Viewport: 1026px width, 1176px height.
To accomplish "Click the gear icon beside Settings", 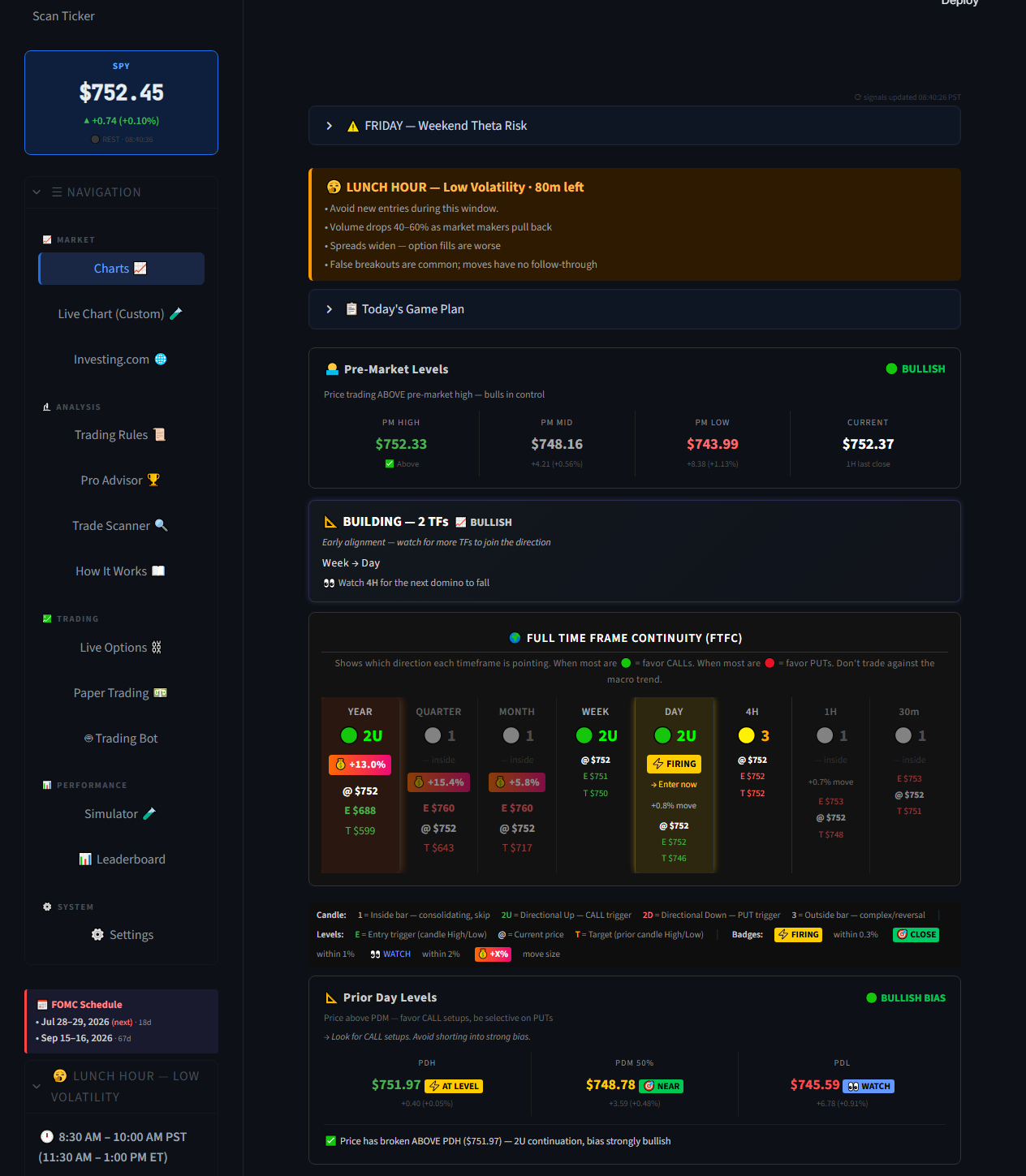I will (x=97, y=935).
